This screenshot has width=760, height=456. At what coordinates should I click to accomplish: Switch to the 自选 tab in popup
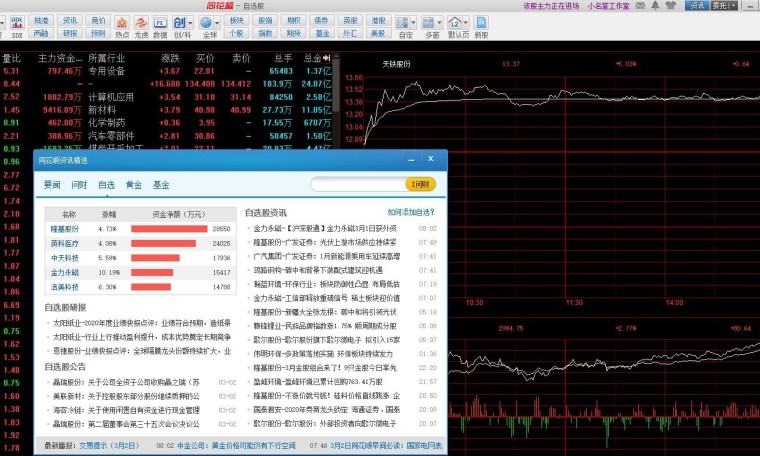[x=106, y=185]
